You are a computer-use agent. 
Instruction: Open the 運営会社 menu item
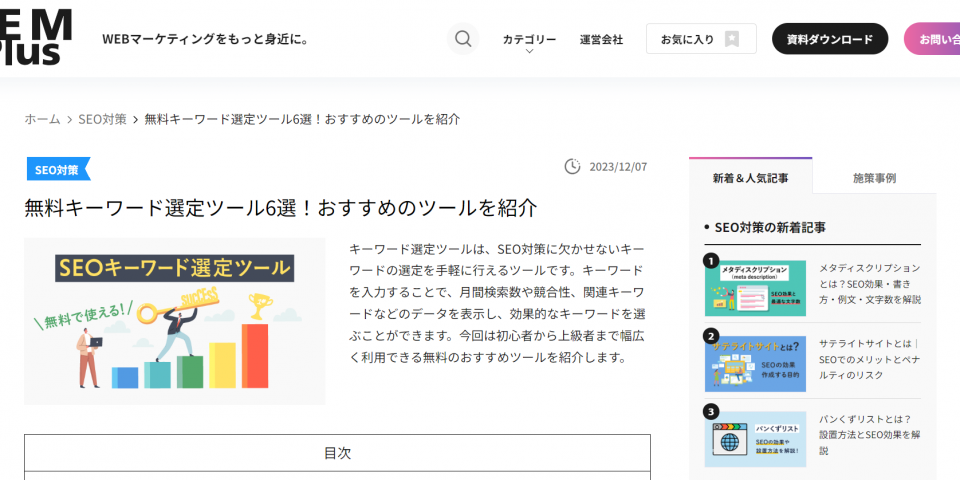point(601,39)
